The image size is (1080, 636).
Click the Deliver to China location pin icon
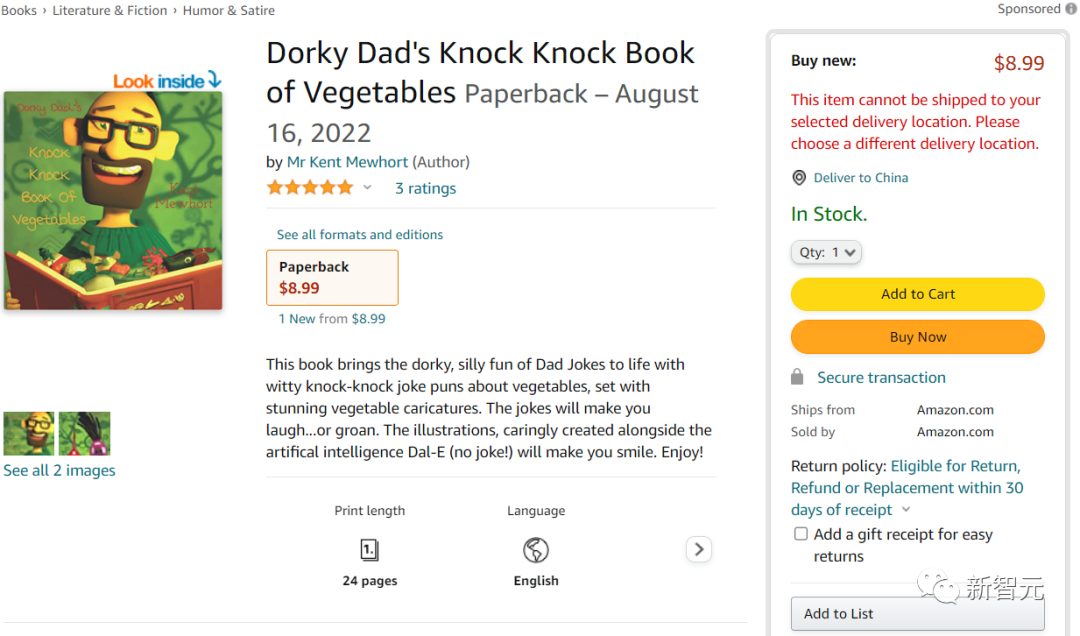coord(799,178)
